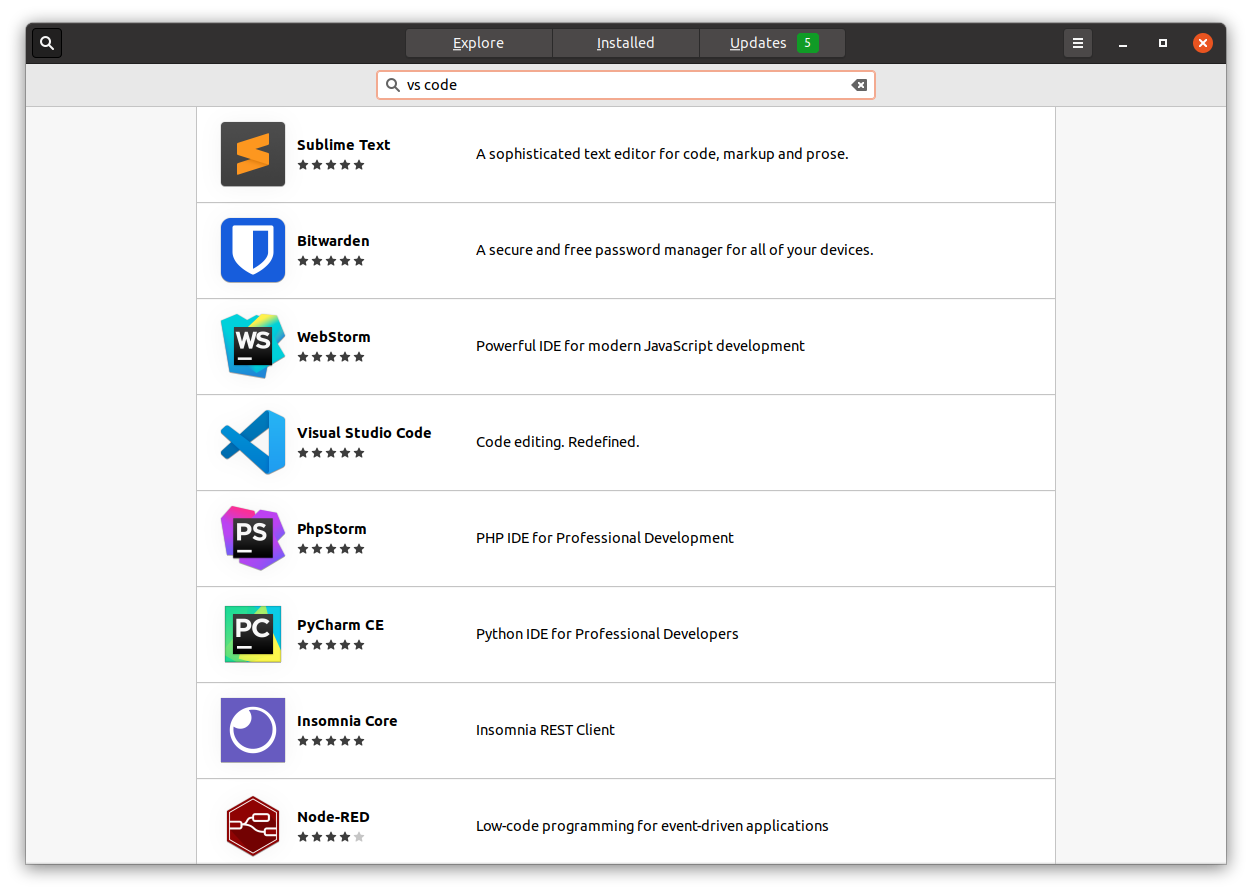Click the green updates count badge
Viewport: 1252px width, 893px height.
[x=807, y=43]
